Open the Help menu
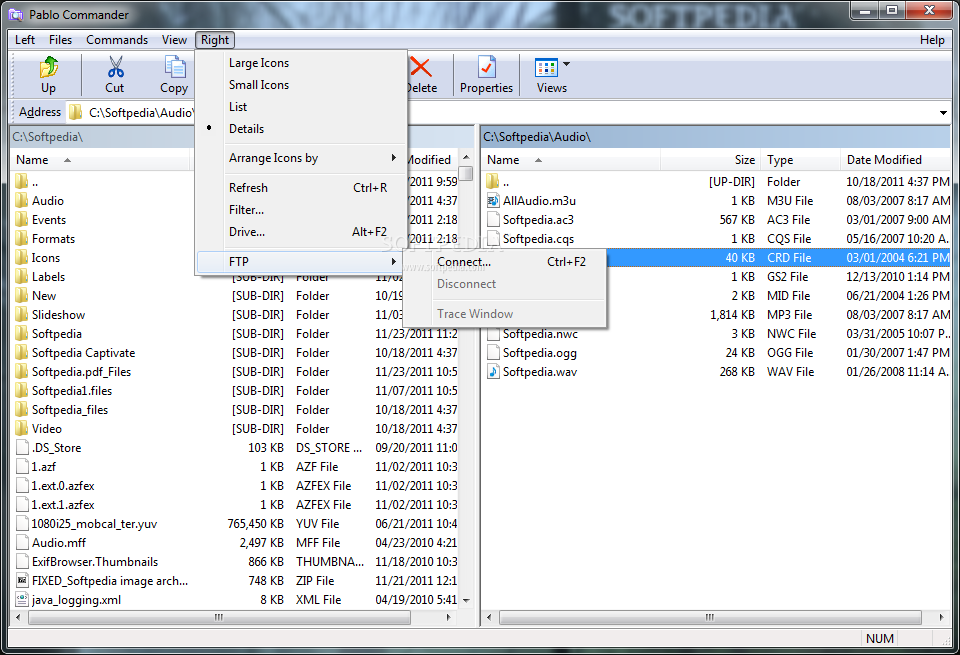The height and width of the screenshot is (655, 960). 932,40
